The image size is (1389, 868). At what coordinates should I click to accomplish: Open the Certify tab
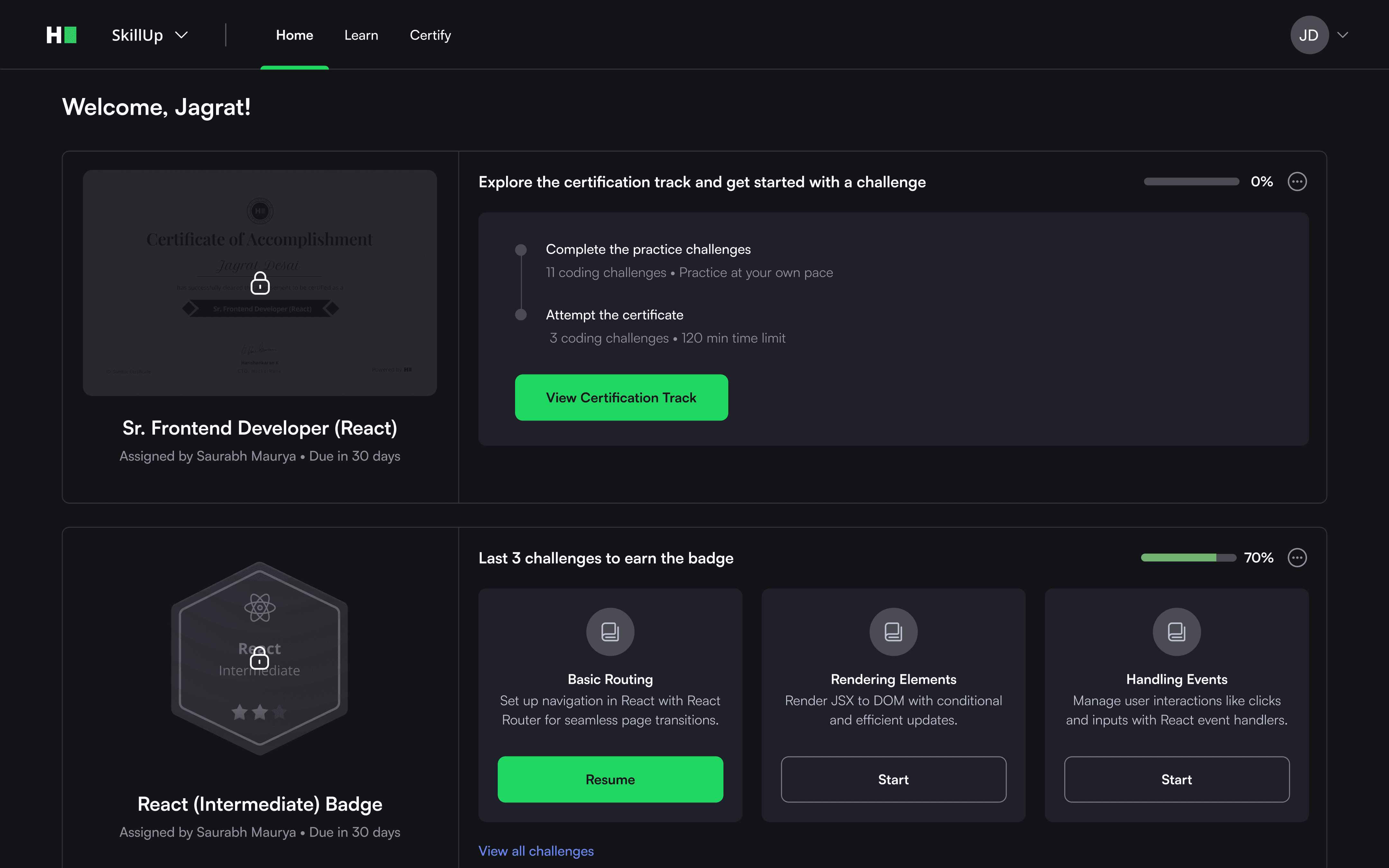tap(430, 35)
